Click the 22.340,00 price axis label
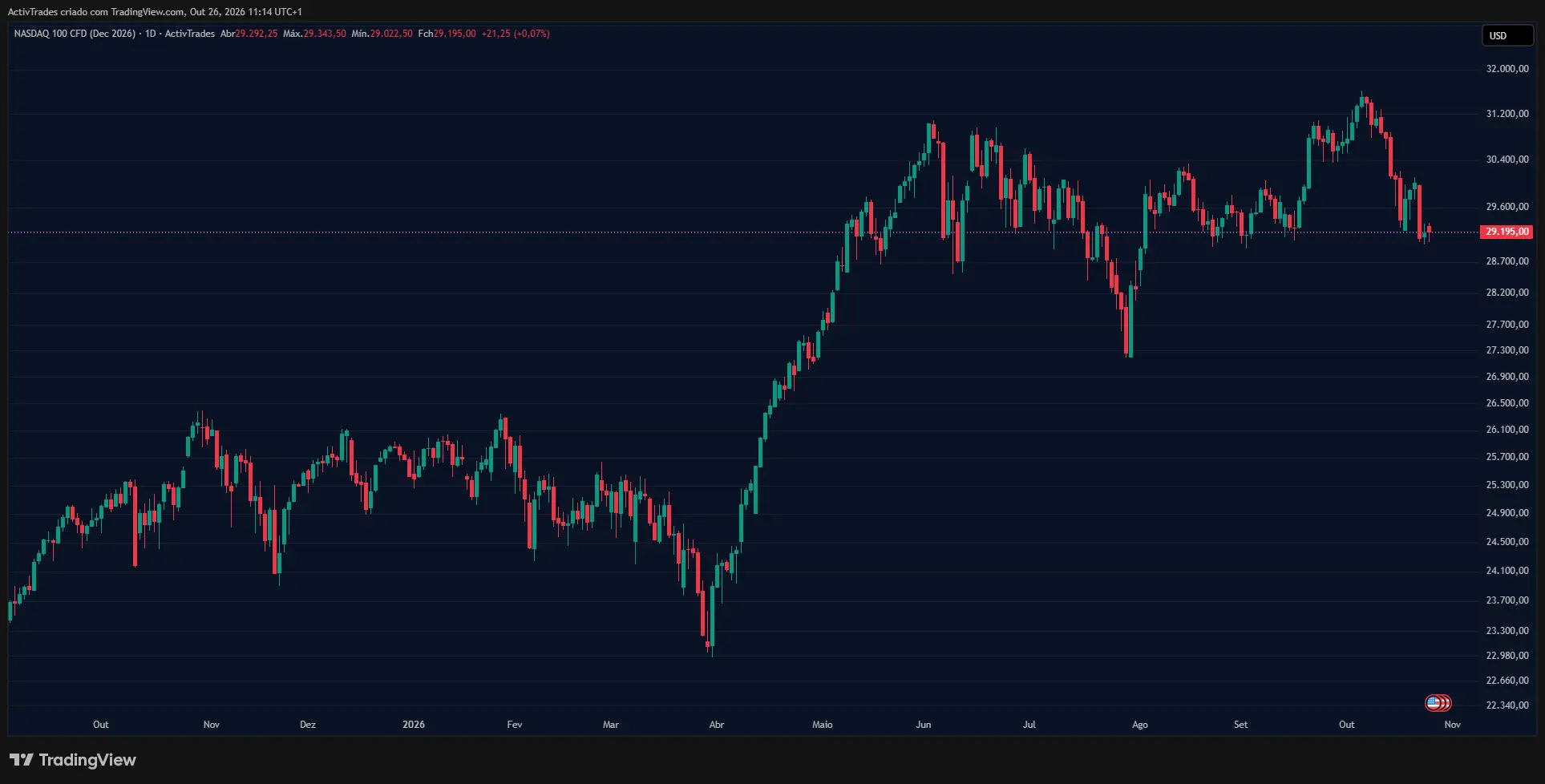This screenshot has width=1545, height=784. 1507,705
